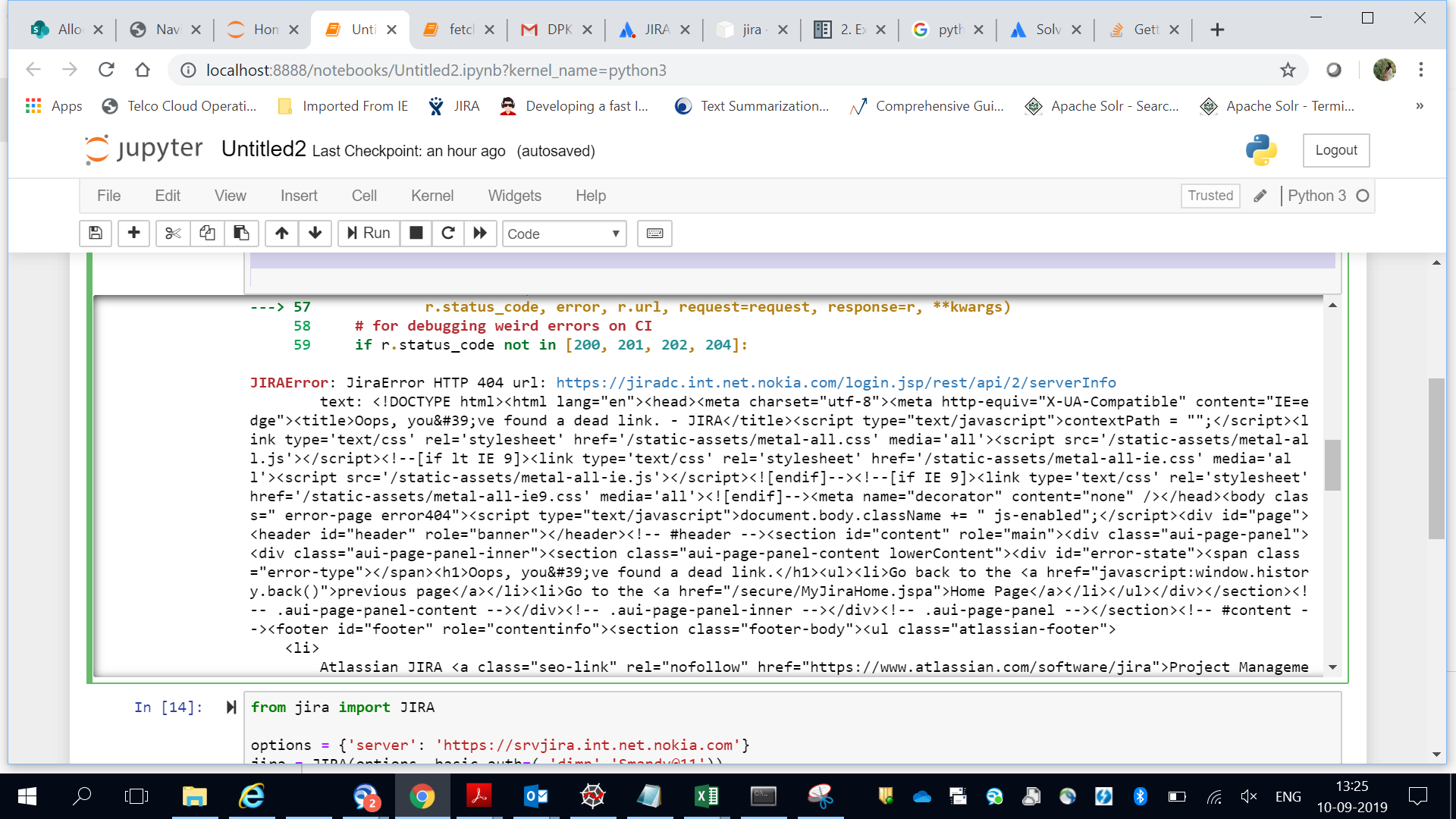
Task: Open Outlook from the taskbar
Action: 535,796
